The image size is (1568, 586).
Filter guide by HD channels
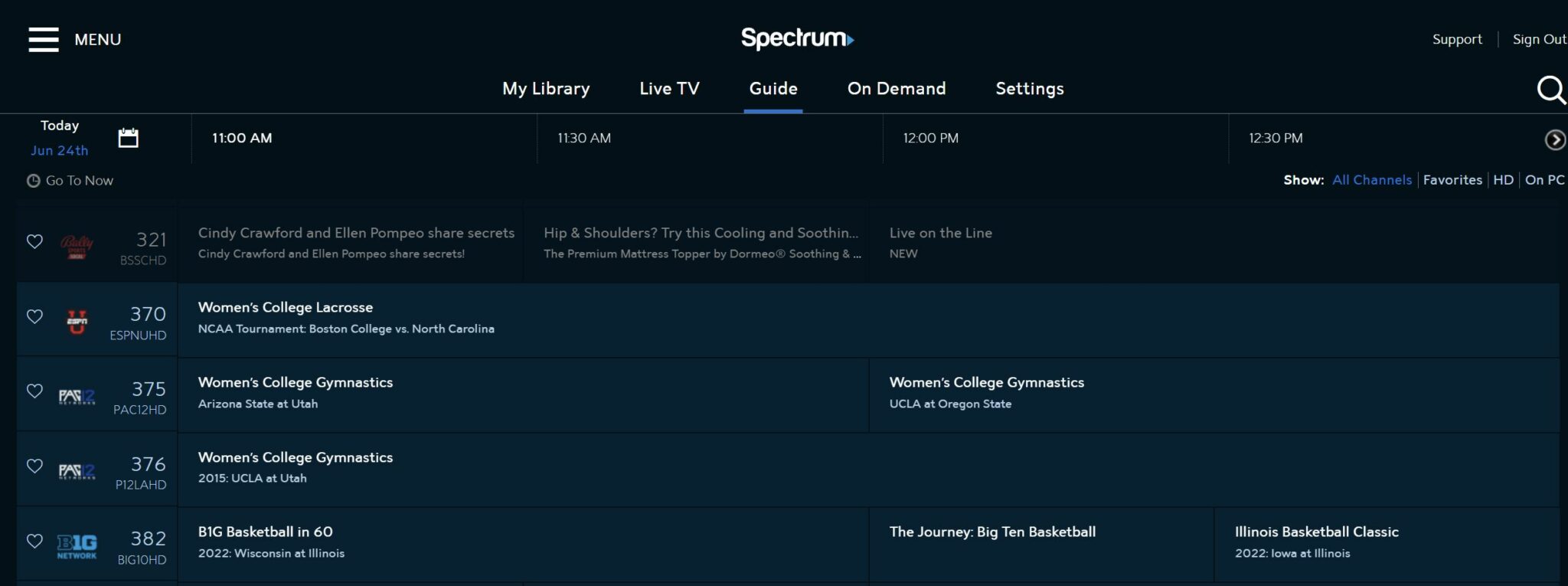click(1504, 180)
